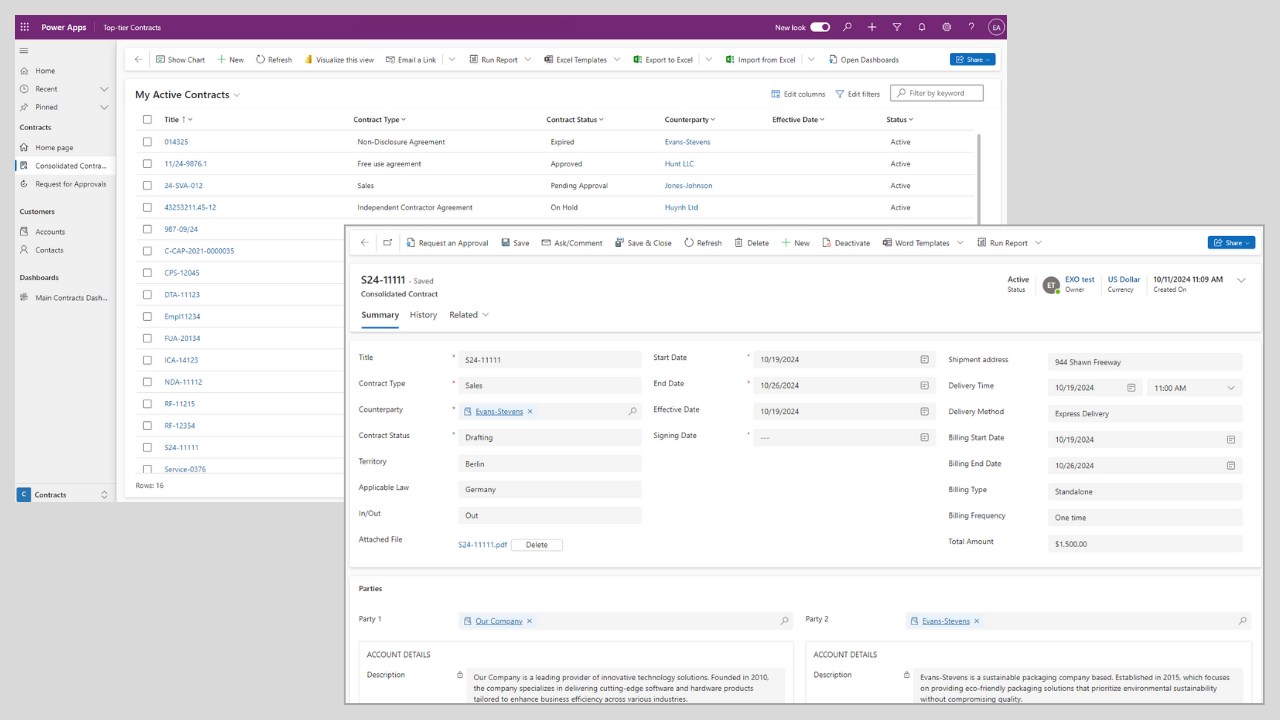Click the Share button in the list view
This screenshot has height=720, width=1280.
tap(972, 60)
